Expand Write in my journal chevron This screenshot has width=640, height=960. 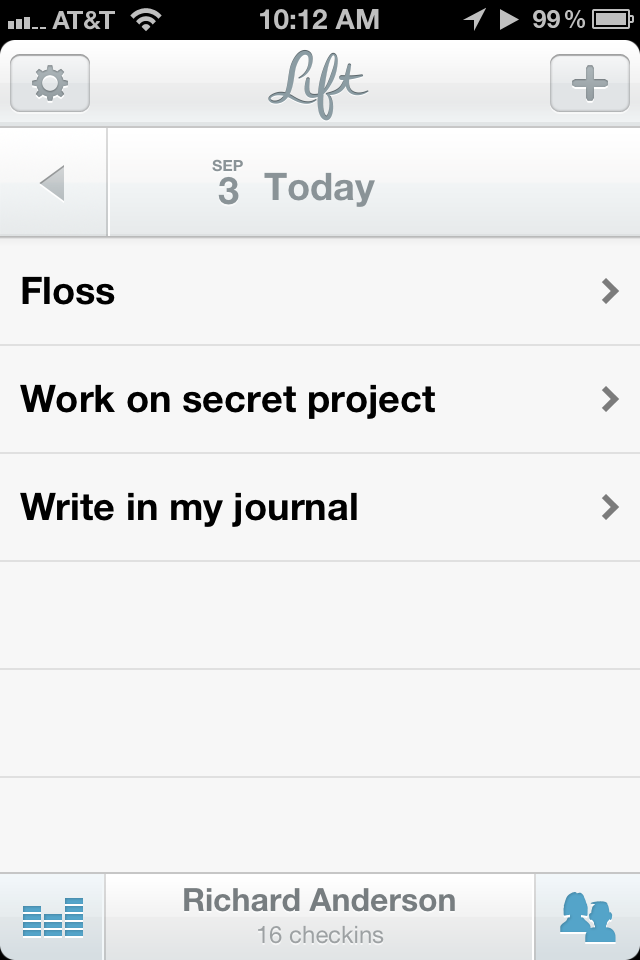(x=610, y=508)
